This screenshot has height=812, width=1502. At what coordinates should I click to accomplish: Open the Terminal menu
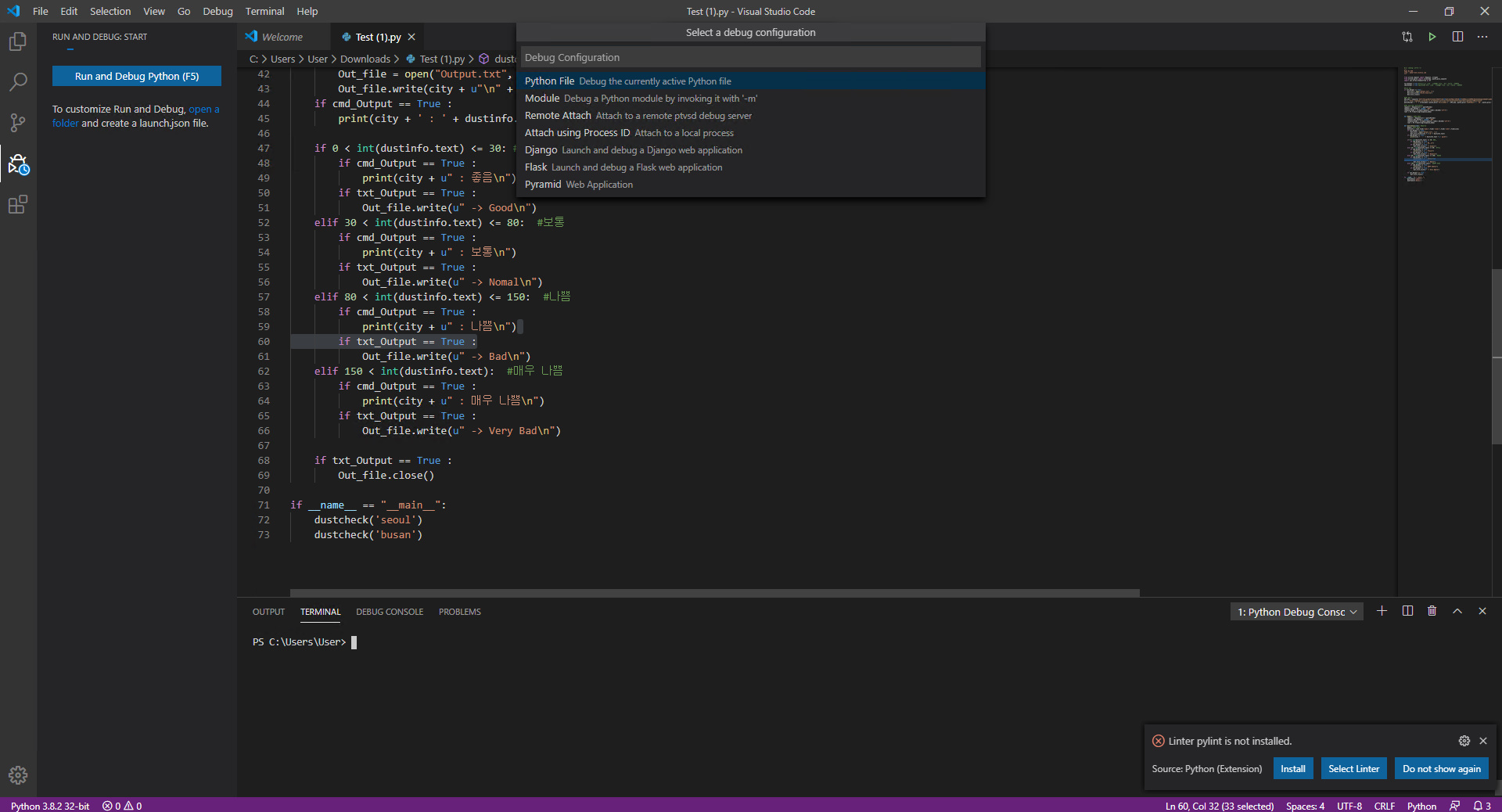(265, 11)
